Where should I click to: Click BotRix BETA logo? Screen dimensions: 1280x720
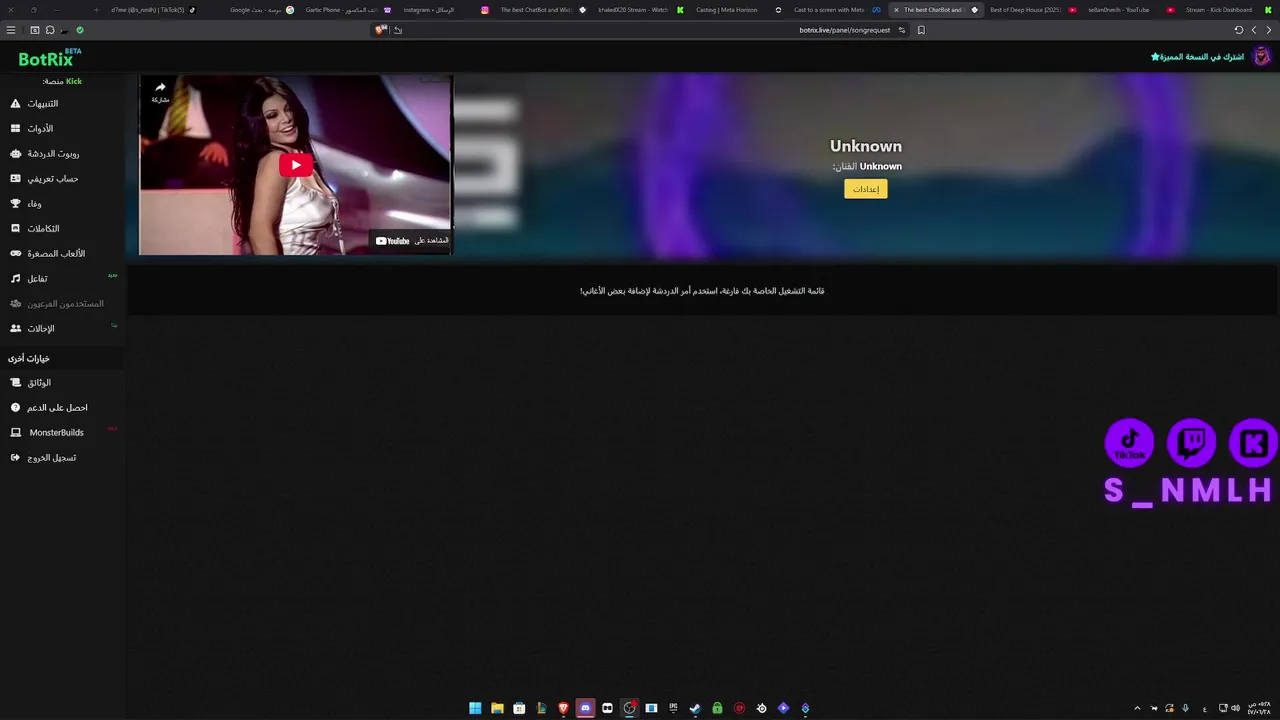click(x=49, y=58)
